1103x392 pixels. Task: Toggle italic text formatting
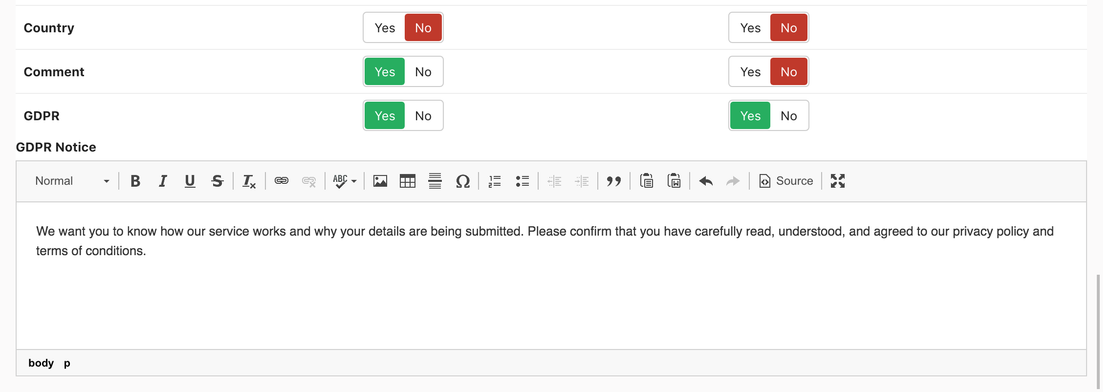(x=162, y=181)
